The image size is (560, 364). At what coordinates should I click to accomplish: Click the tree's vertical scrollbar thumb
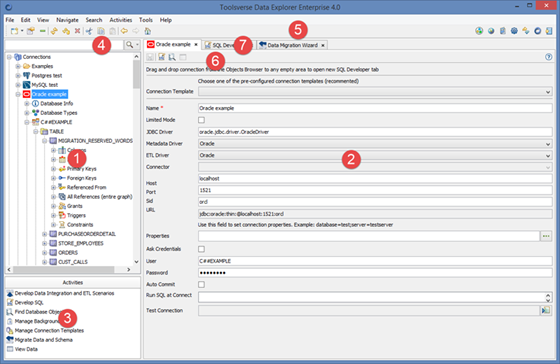tap(136, 74)
